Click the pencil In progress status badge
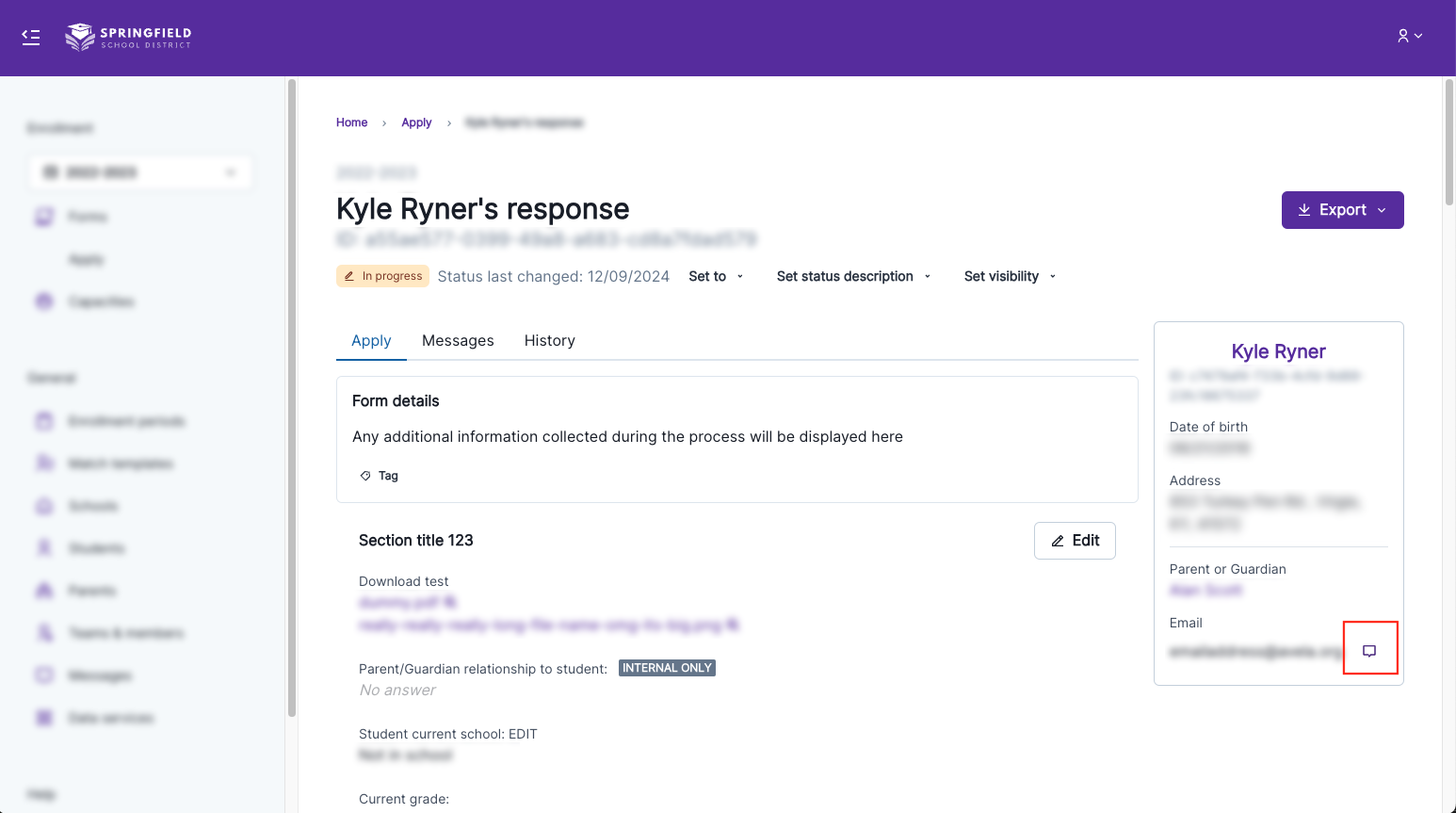 click(x=382, y=276)
